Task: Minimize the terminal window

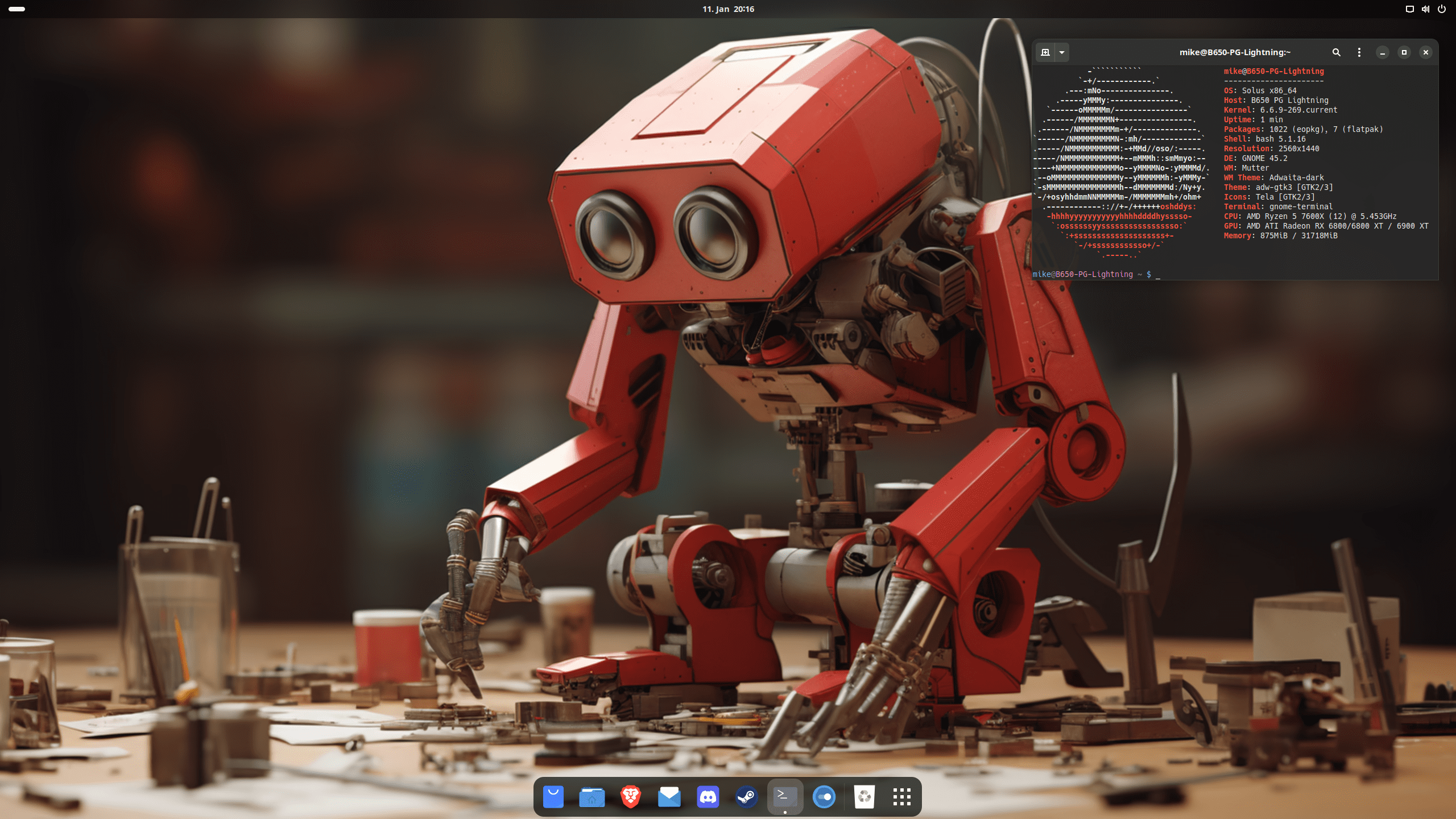Action: tap(1383, 52)
